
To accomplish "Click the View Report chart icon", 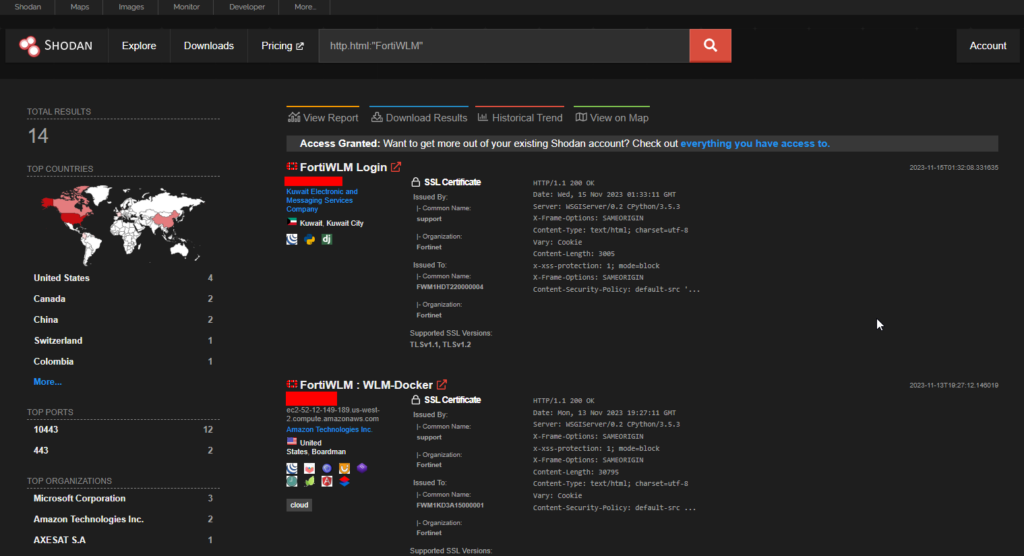I will (x=294, y=117).
